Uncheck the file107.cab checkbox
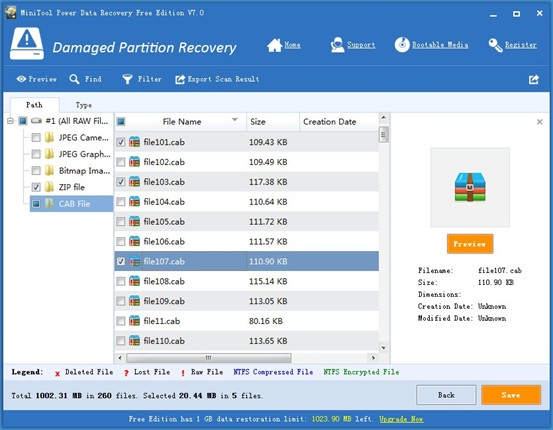 tap(121, 261)
